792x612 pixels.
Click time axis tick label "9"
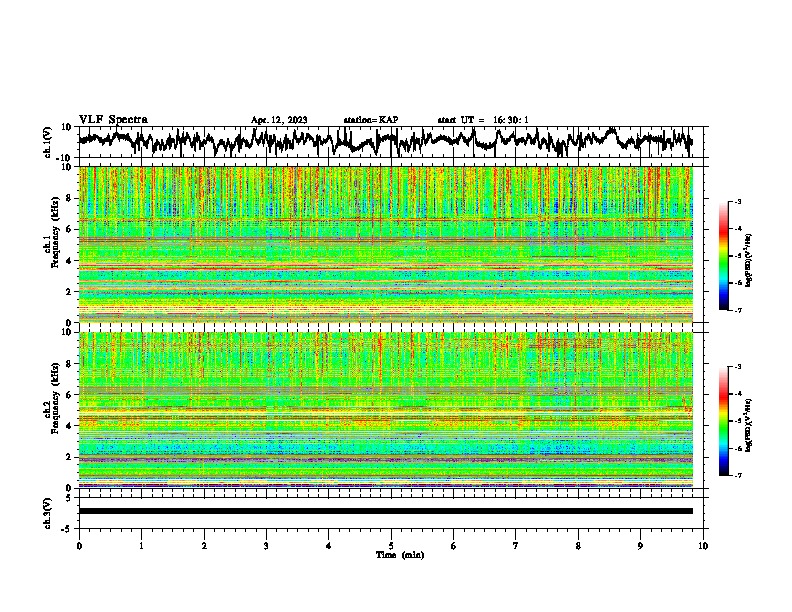click(x=640, y=546)
